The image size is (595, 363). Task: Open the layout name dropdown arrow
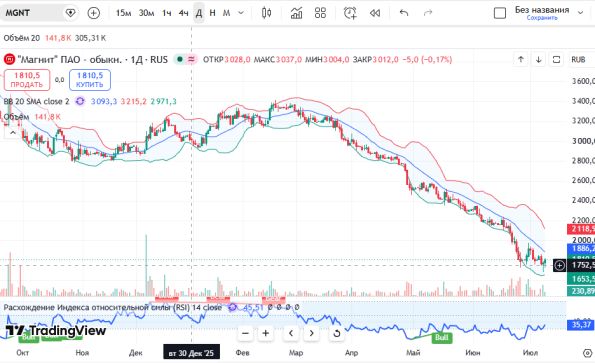tap(580, 13)
